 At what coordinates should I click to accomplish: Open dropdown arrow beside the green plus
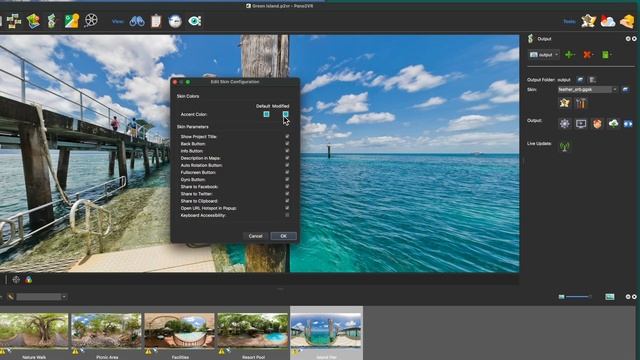575,54
